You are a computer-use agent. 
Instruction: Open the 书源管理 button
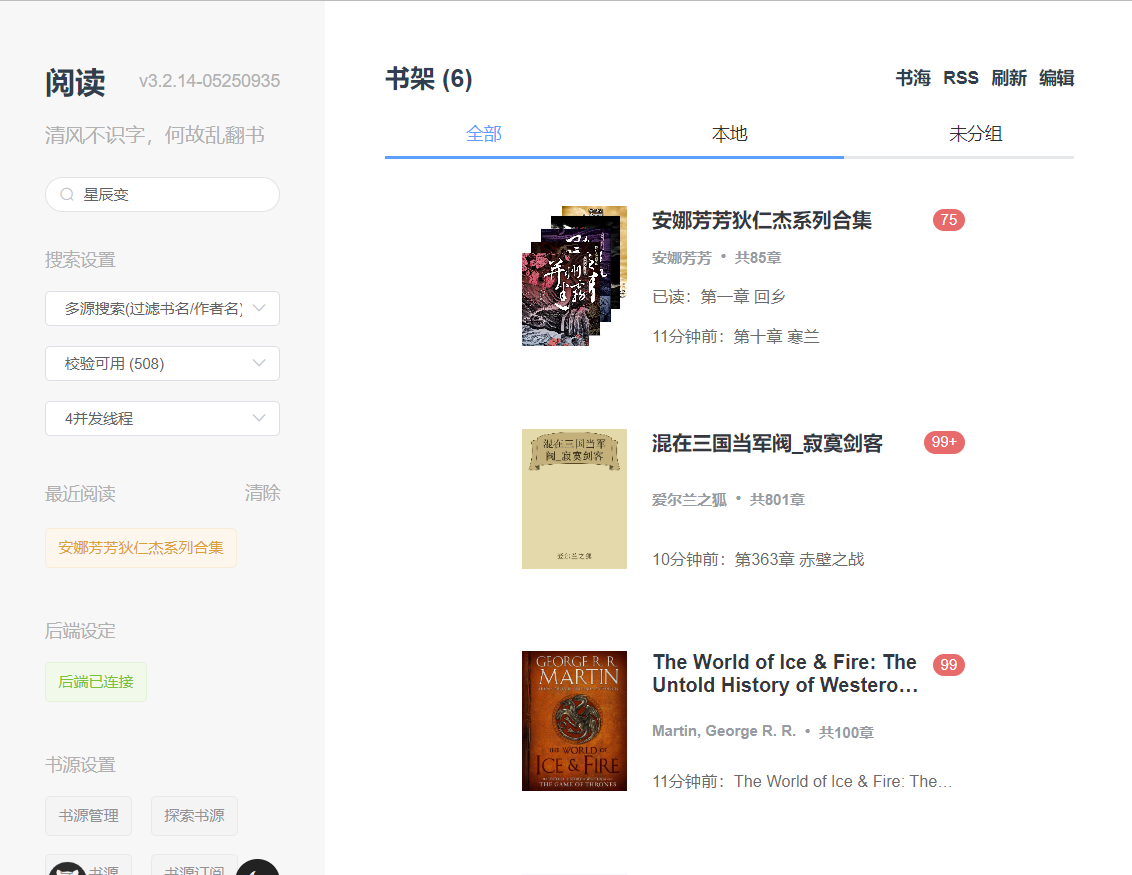[88, 816]
